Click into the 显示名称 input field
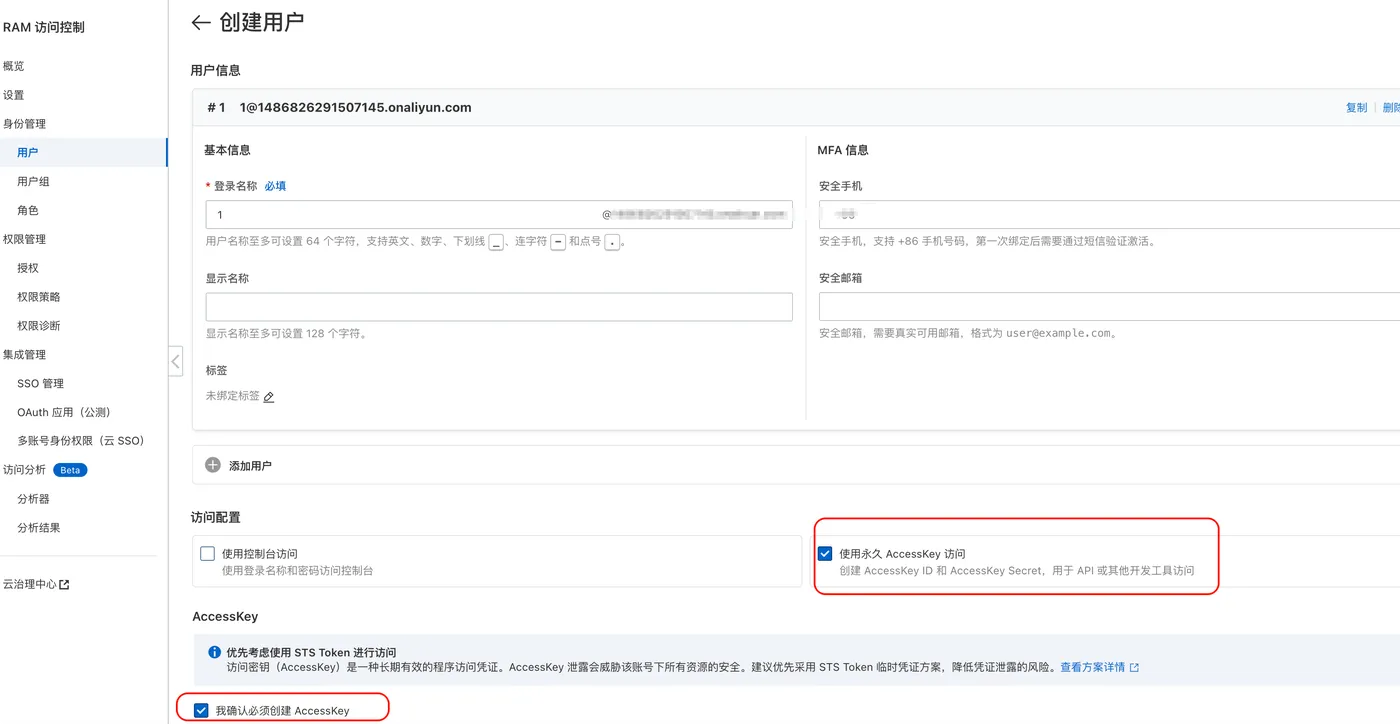1400x724 pixels. [x=499, y=307]
